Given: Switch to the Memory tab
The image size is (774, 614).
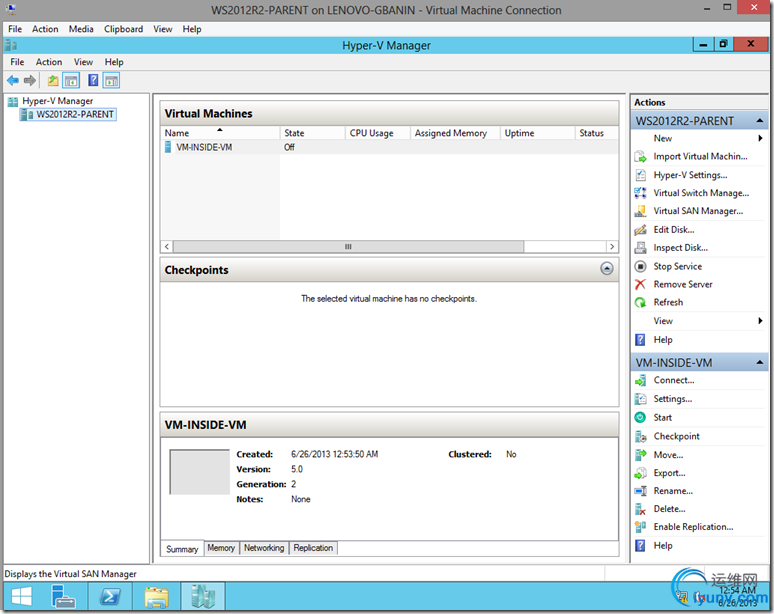Looking at the screenshot, I should pos(221,548).
